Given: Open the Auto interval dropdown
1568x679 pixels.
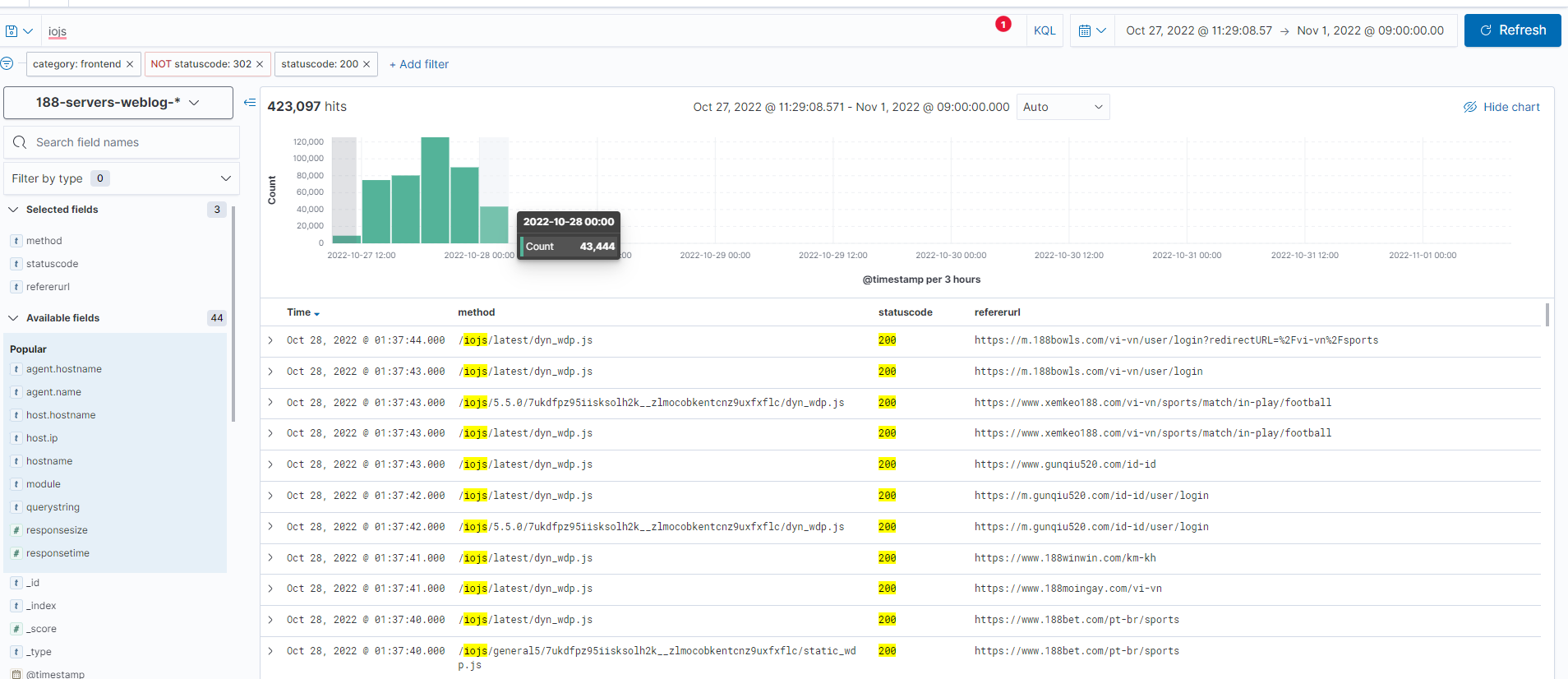Looking at the screenshot, I should (1063, 107).
